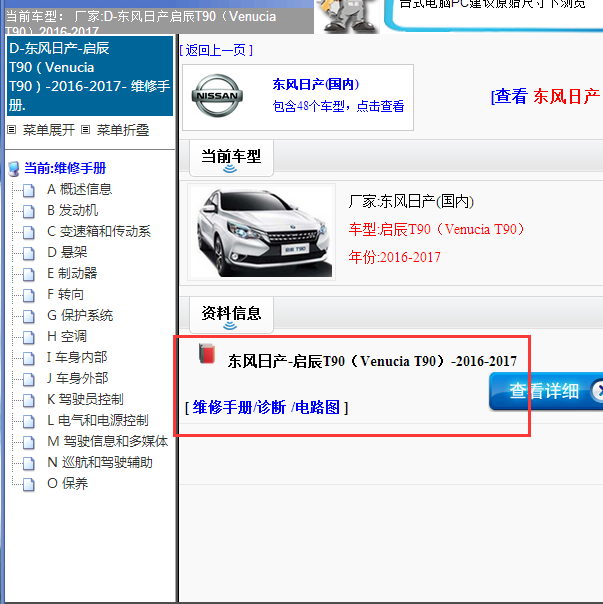Viewport: 603px width, 604px height.
Task: Click the page icon beside G 保护系统
Action: pos(29,316)
